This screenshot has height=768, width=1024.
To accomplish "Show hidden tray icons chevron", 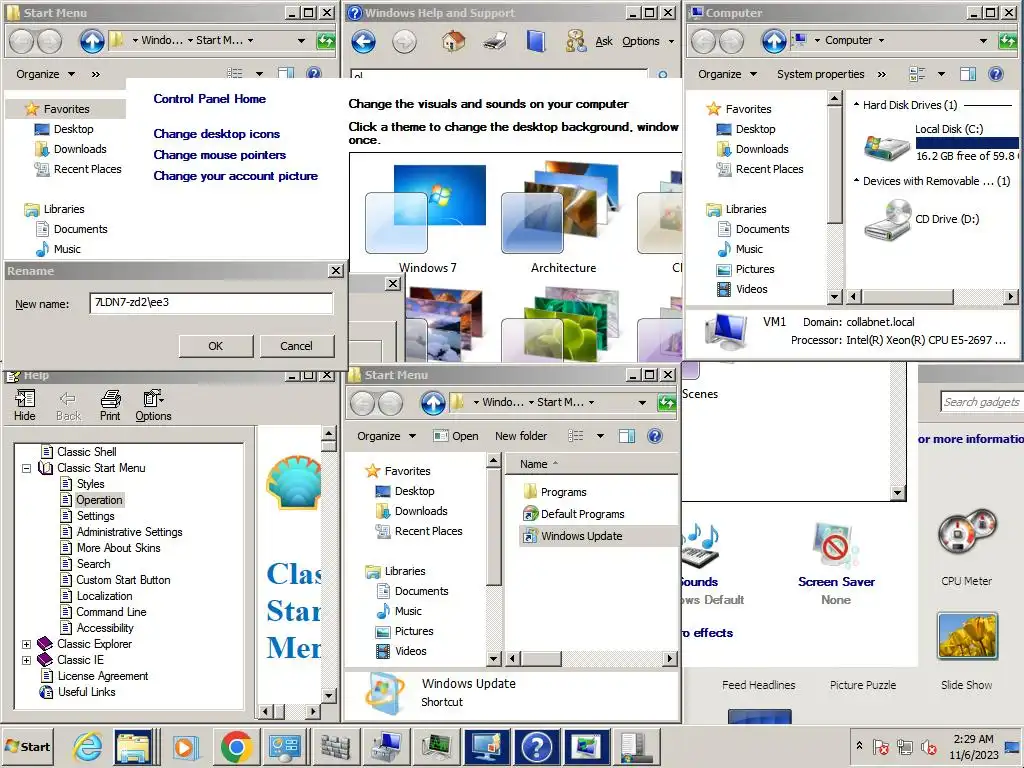I will (859, 746).
